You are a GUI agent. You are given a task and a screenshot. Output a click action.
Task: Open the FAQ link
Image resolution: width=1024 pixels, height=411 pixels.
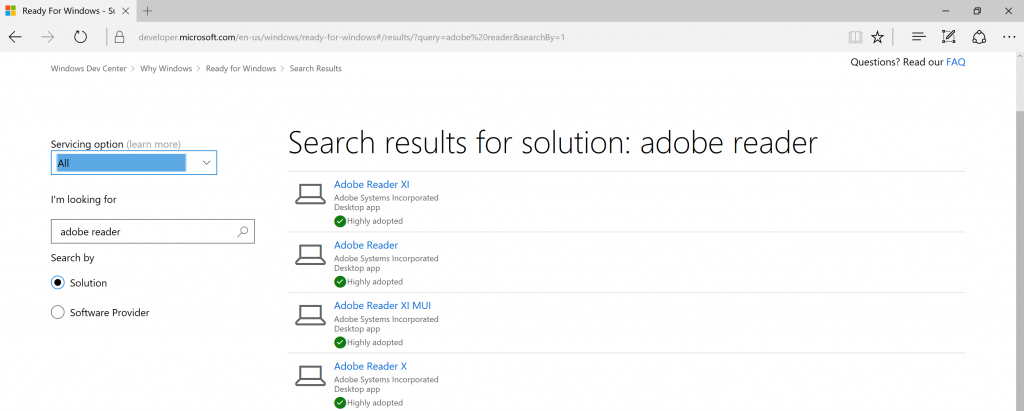coord(956,62)
